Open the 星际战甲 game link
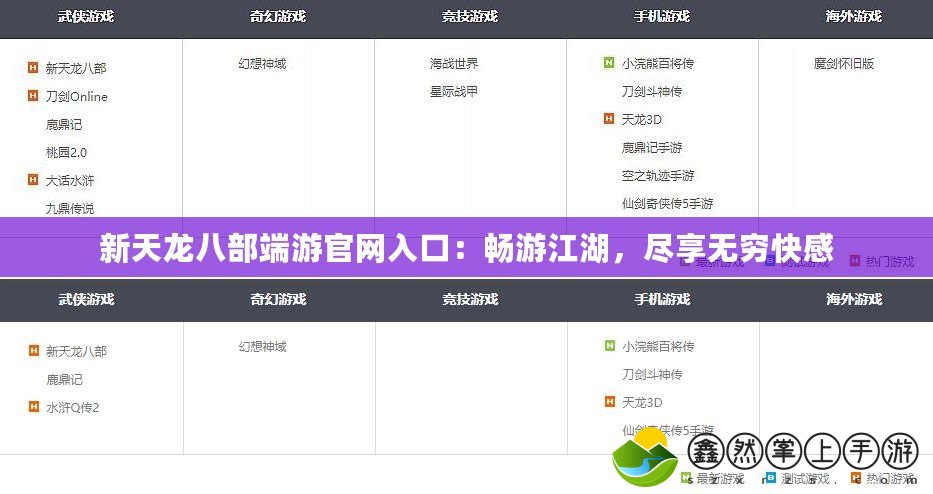 coord(454,91)
